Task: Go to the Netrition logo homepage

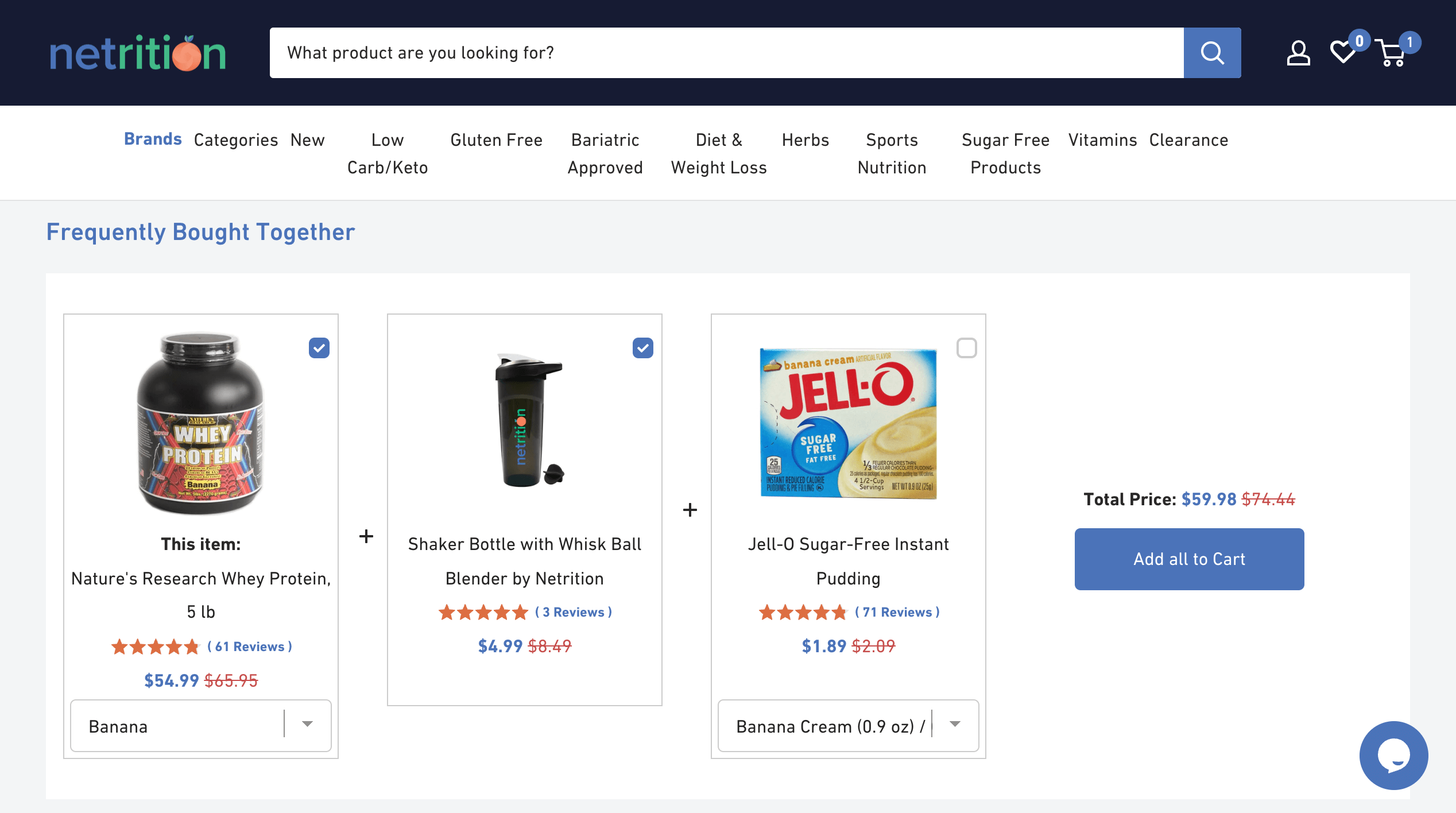Action: click(x=138, y=53)
